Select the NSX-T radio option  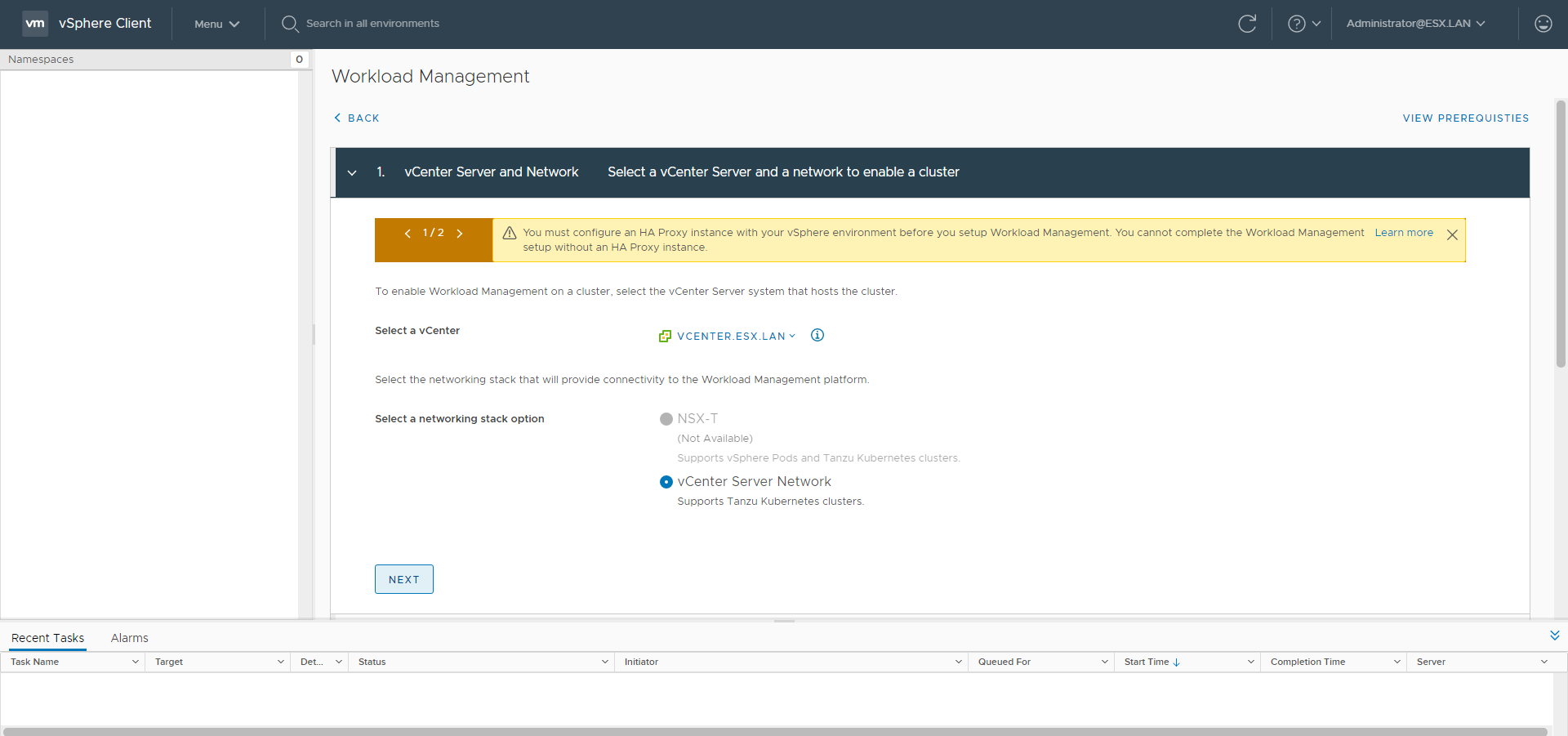tap(666, 419)
